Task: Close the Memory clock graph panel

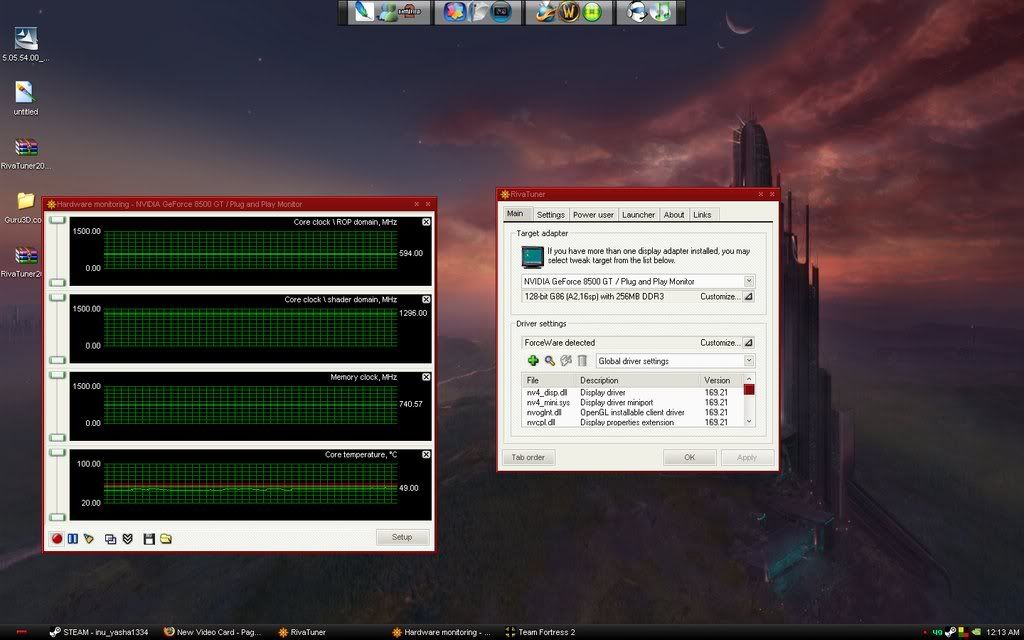Action: click(x=427, y=377)
